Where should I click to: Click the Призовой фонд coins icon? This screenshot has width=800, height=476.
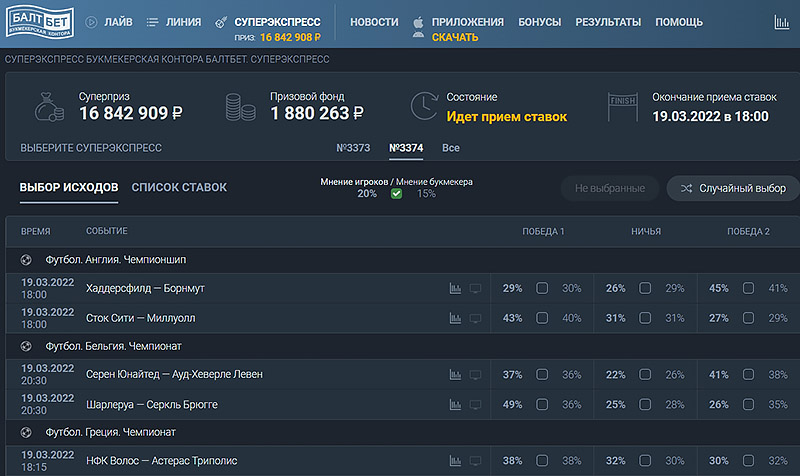[240, 107]
